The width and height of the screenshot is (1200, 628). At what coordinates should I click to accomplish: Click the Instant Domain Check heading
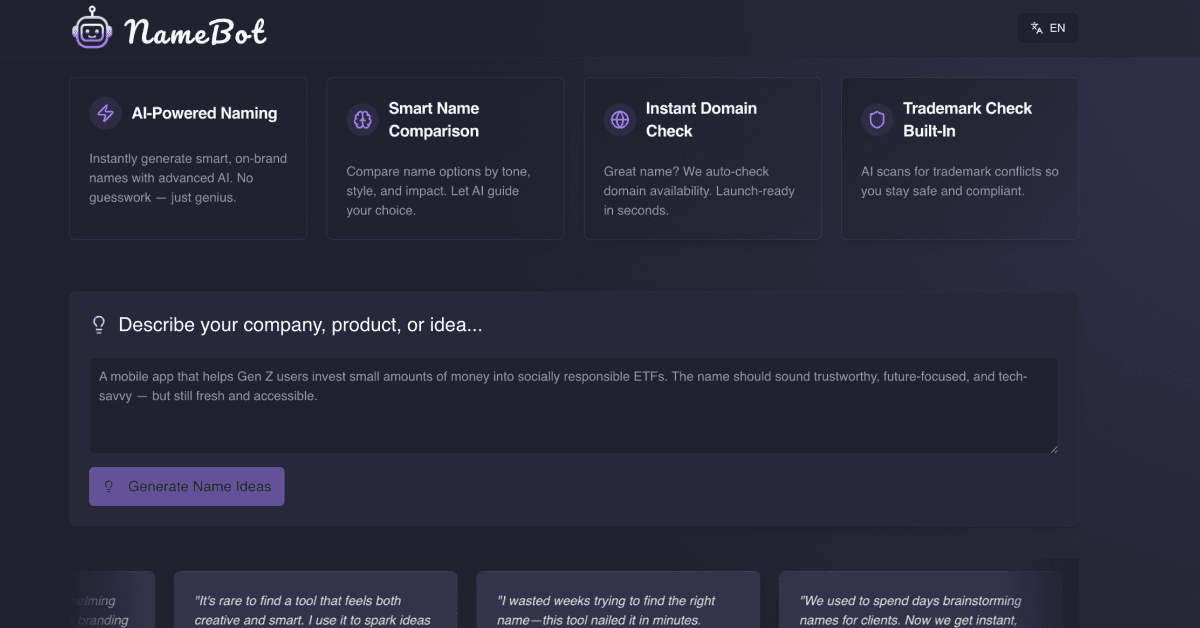(x=701, y=120)
